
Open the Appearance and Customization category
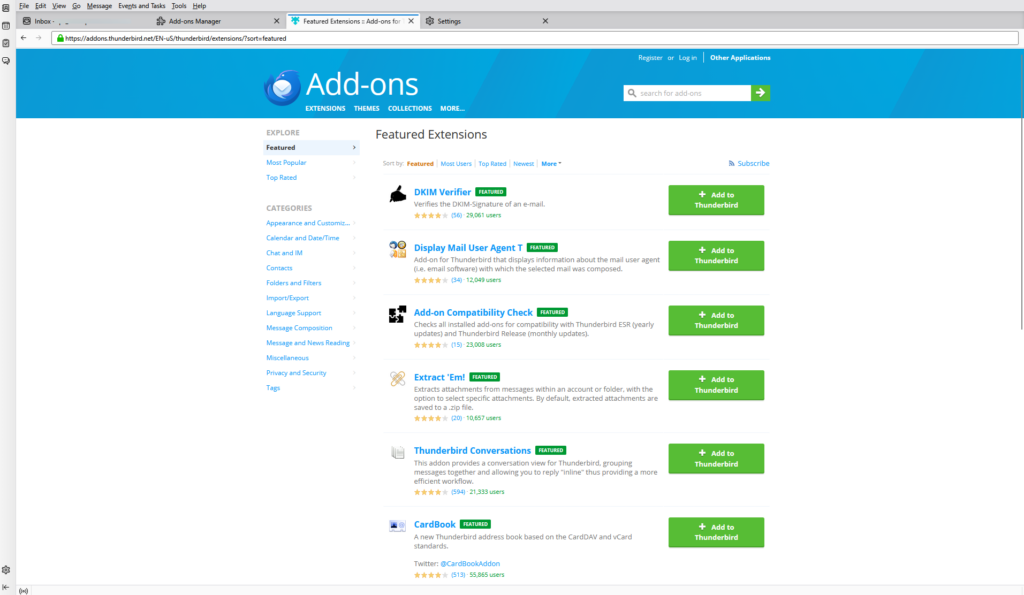(x=310, y=223)
